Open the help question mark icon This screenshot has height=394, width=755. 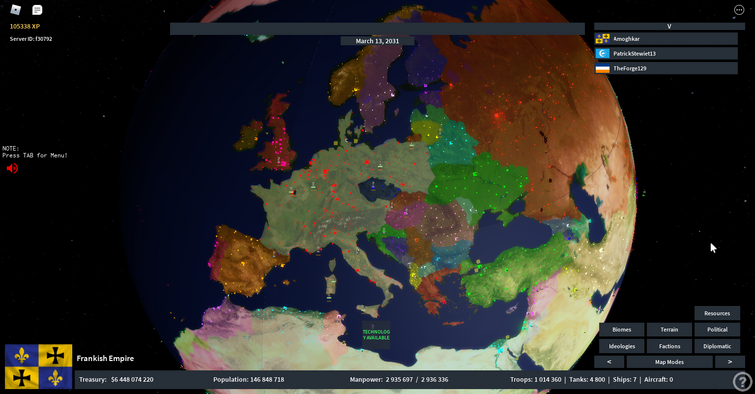coord(742,381)
